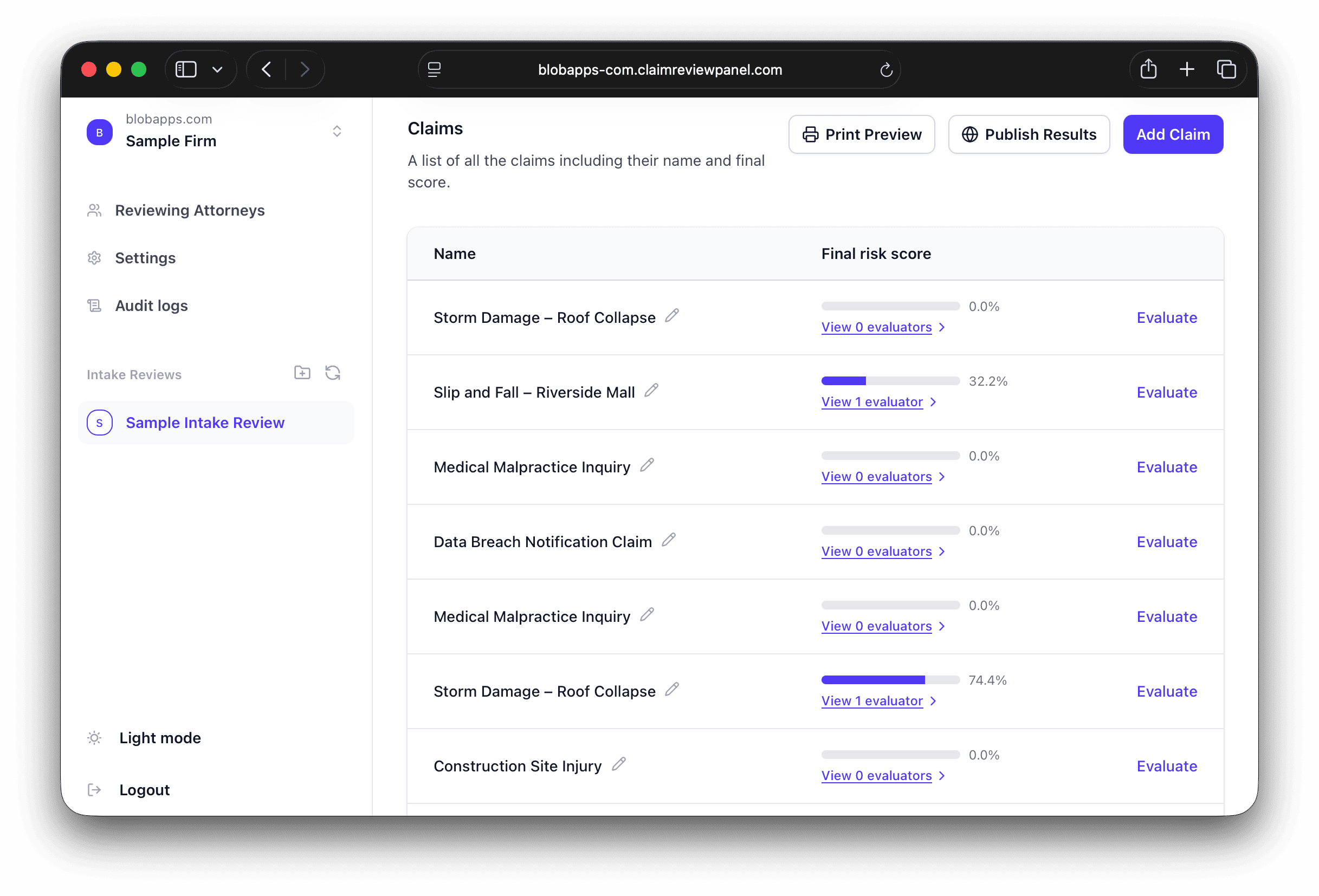Click the Audit logs scroll icon

(x=94, y=306)
